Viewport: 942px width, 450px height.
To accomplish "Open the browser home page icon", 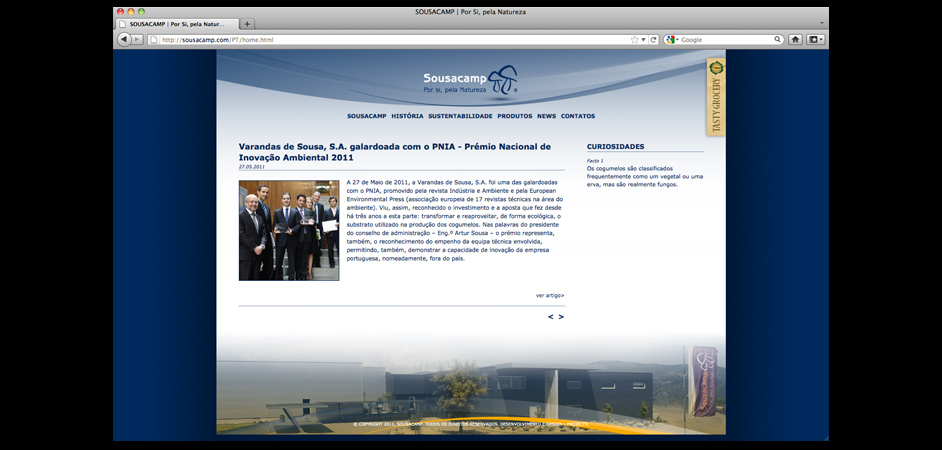I will 795,39.
